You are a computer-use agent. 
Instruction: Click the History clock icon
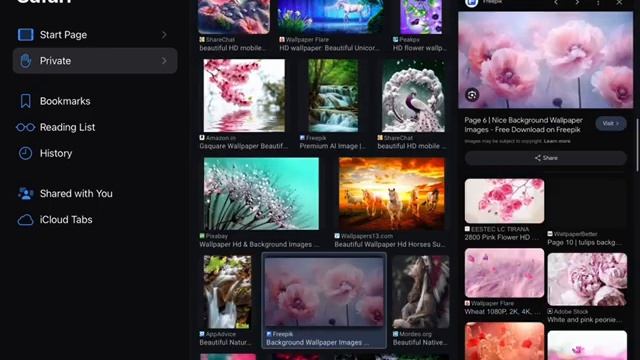click(25, 153)
